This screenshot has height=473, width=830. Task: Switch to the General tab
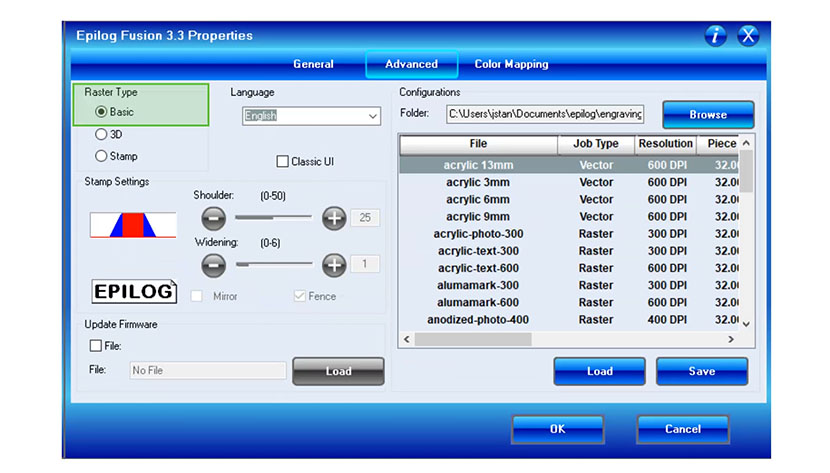tap(313, 64)
